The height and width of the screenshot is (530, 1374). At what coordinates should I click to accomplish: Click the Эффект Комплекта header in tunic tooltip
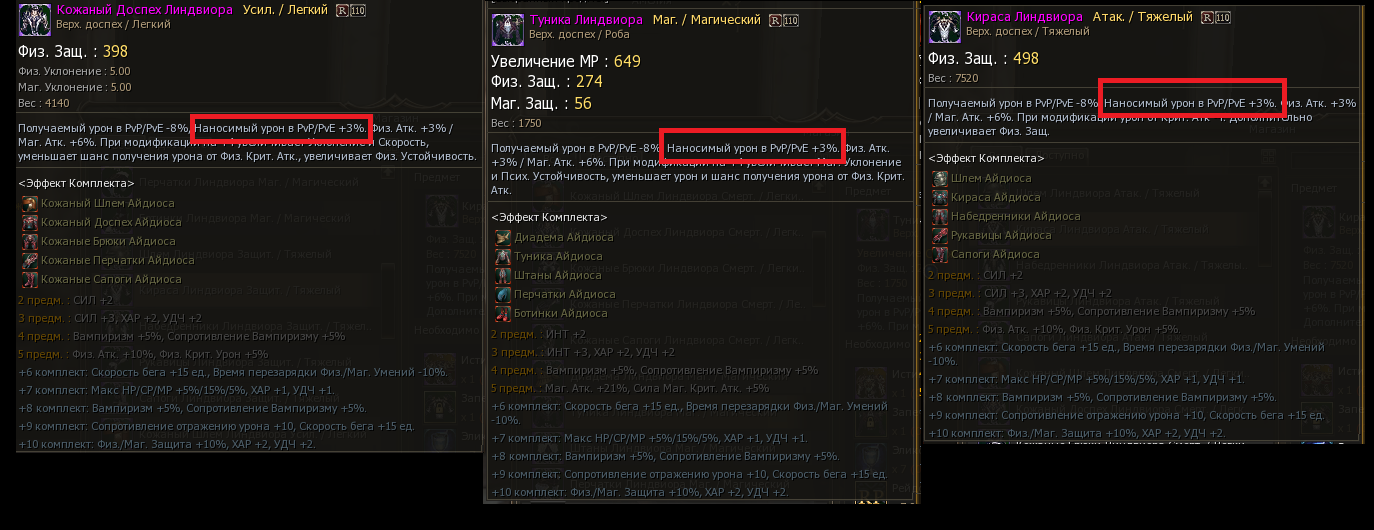(549, 217)
